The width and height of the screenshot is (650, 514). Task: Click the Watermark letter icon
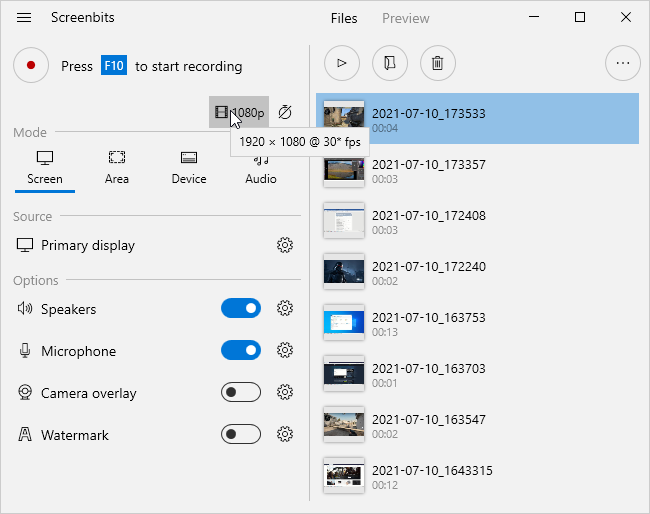[25, 434]
